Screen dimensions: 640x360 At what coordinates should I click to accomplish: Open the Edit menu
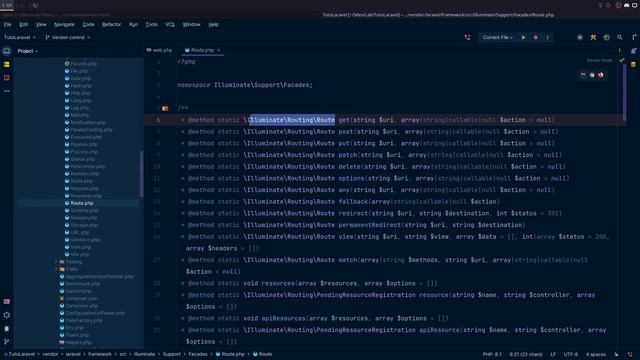24,25
